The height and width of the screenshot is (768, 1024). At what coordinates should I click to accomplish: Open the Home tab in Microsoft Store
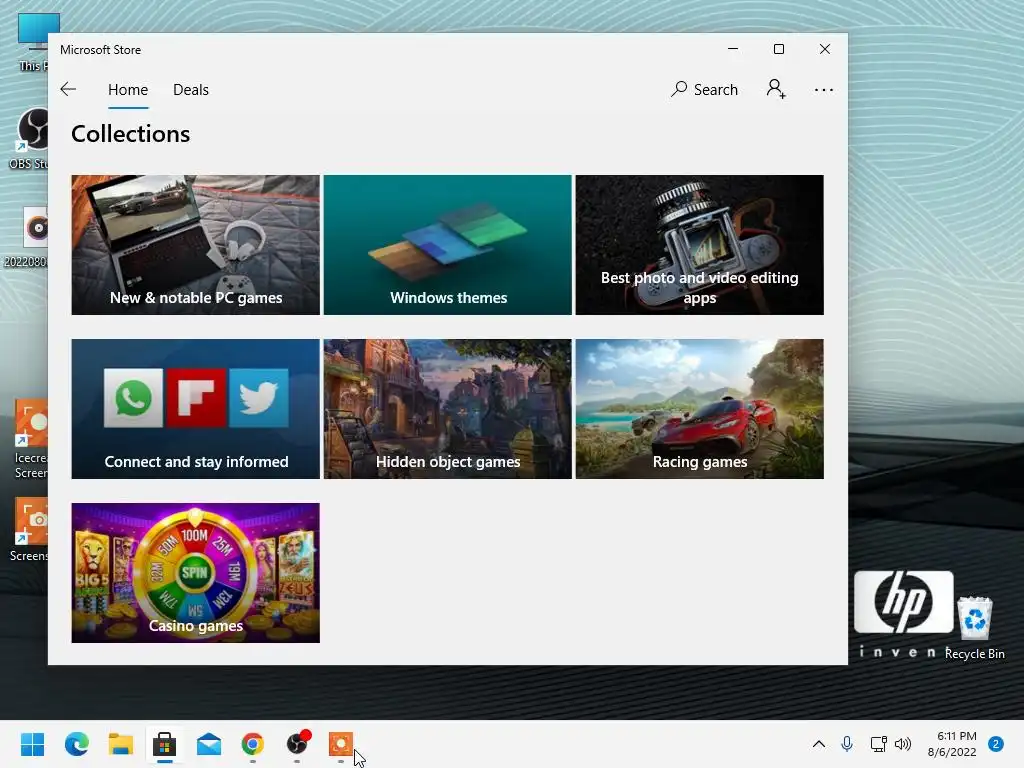point(128,89)
